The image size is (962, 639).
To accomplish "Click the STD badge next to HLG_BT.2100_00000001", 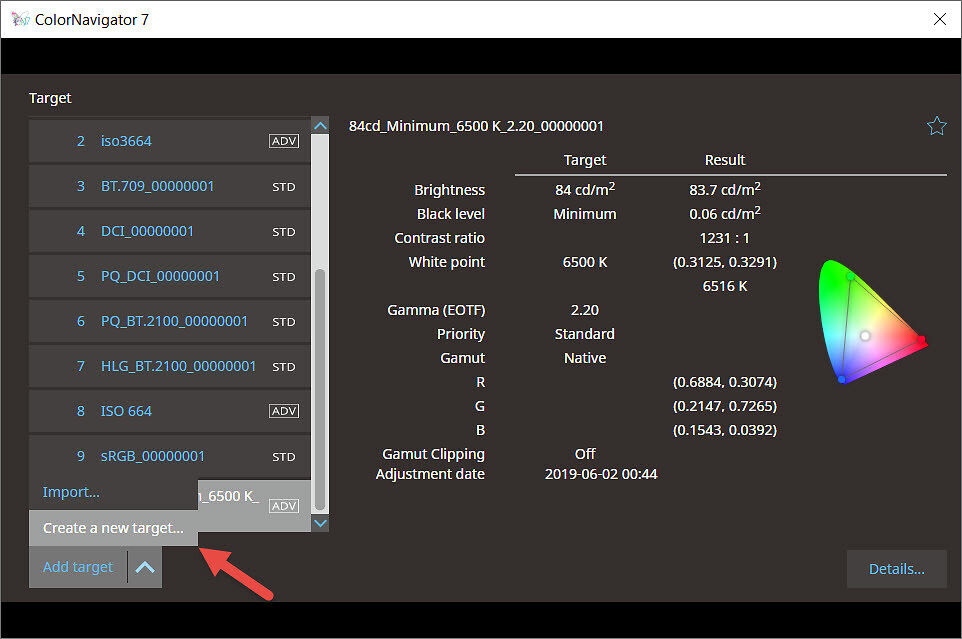I will pyautogui.click(x=283, y=366).
